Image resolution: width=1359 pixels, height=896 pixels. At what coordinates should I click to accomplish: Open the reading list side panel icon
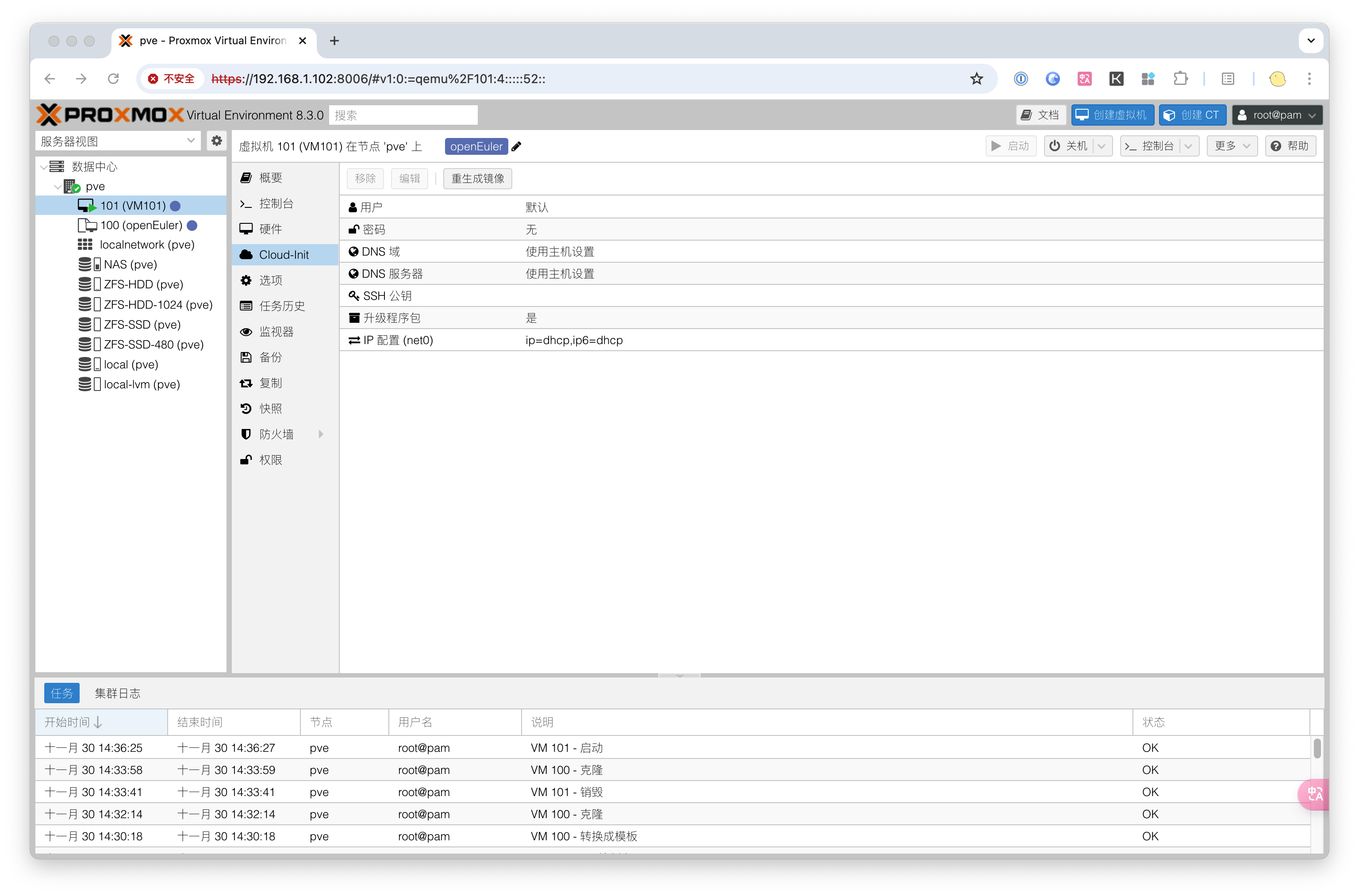pyautogui.click(x=1228, y=79)
